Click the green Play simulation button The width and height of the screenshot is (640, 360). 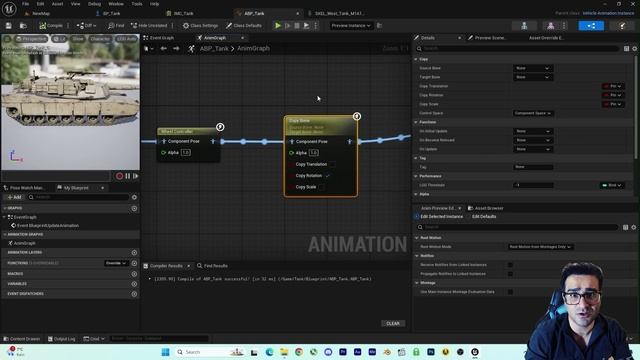tap(278, 25)
